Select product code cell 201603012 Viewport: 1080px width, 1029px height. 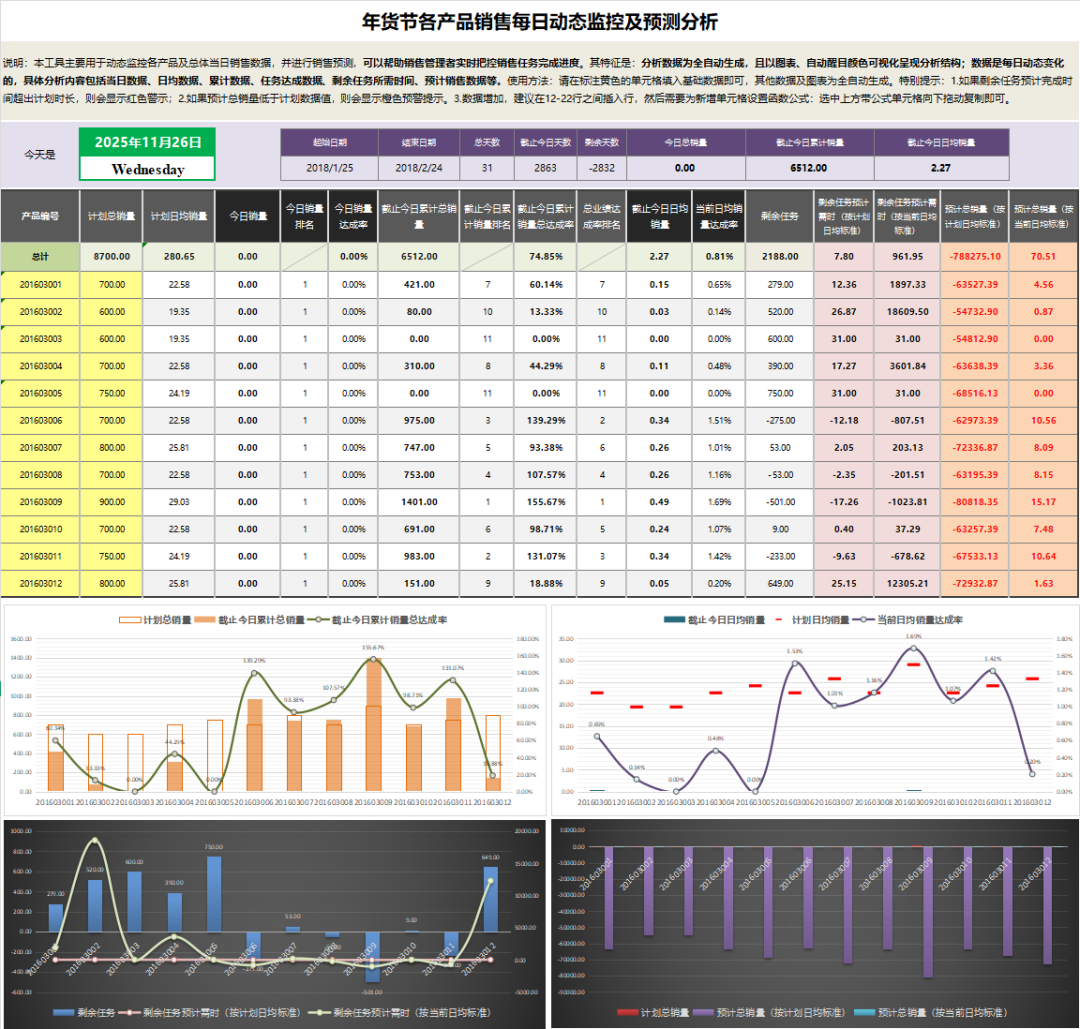pyautogui.click(x=40, y=583)
